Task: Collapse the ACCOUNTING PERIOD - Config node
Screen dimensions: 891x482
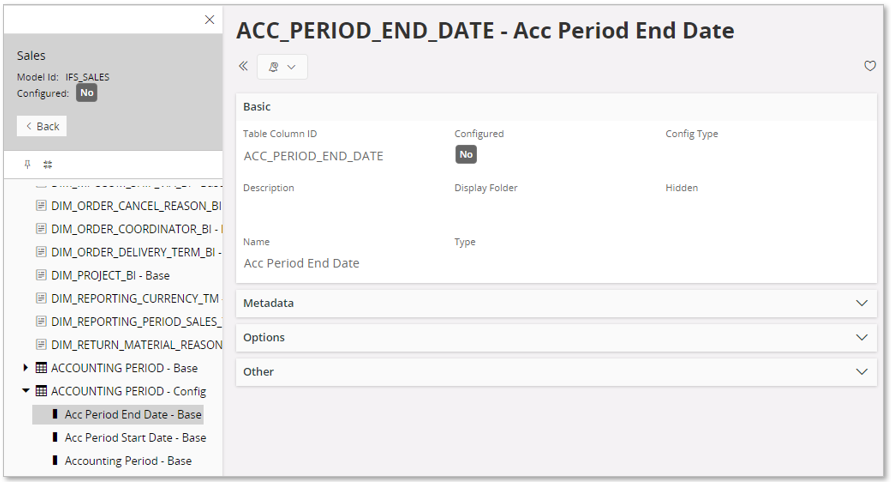Action: tap(26, 391)
